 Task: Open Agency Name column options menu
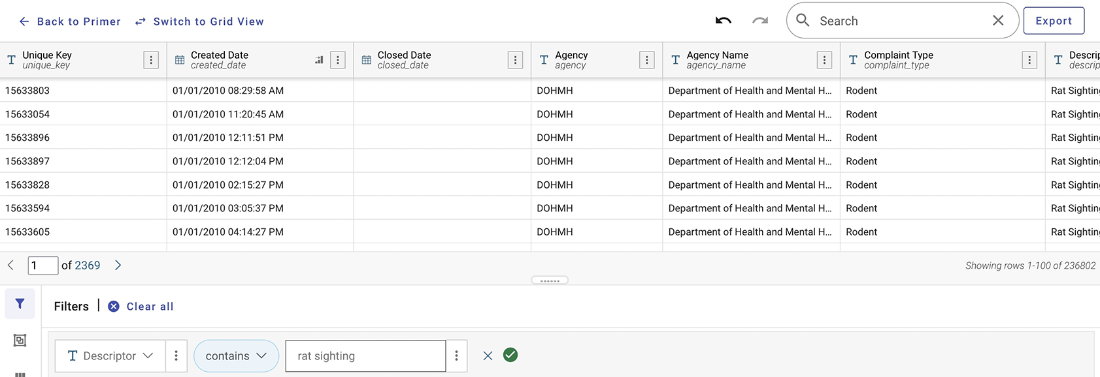pyautogui.click(x=825, y=60)
